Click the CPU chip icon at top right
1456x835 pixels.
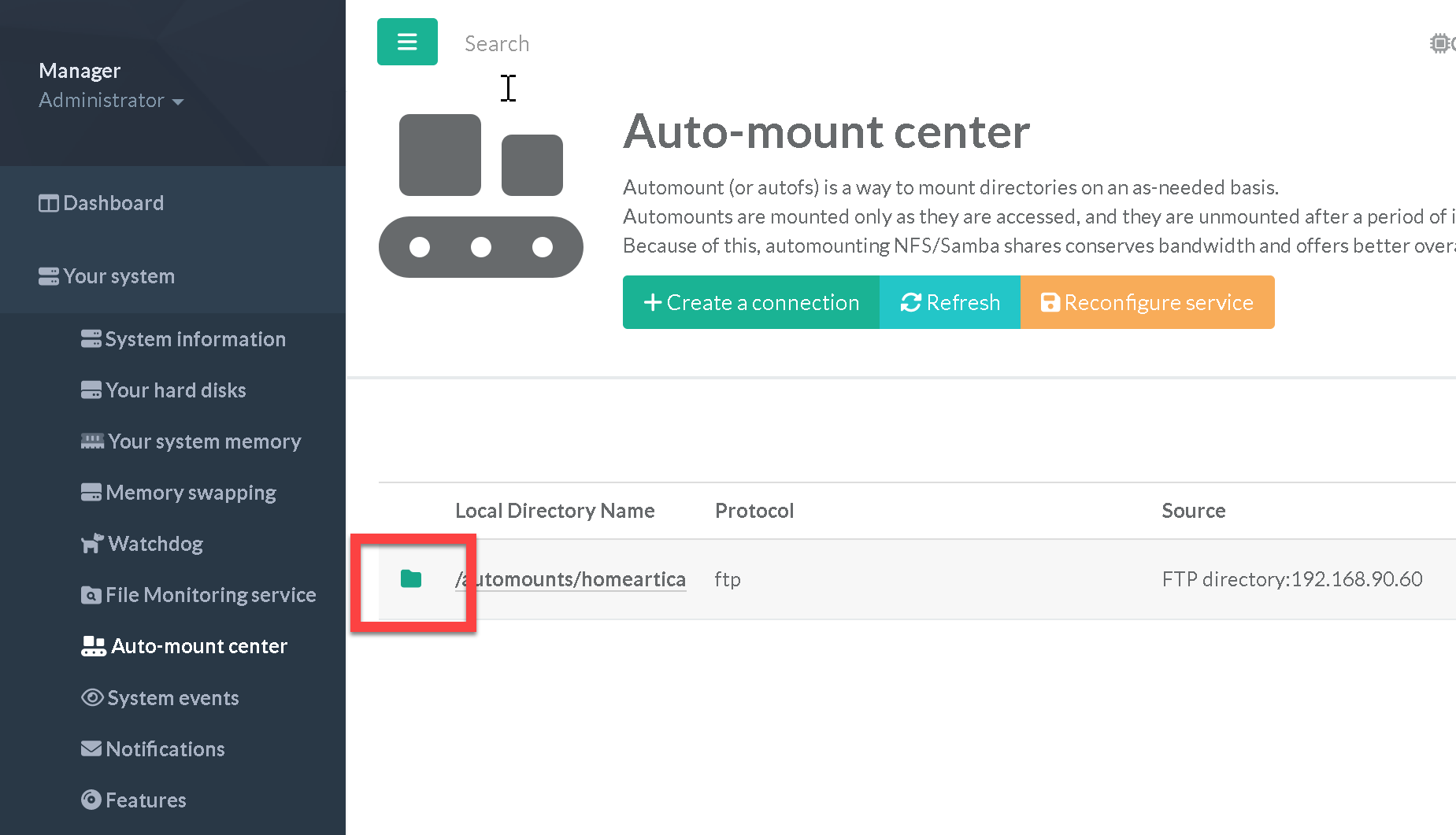click(1440, 43)
